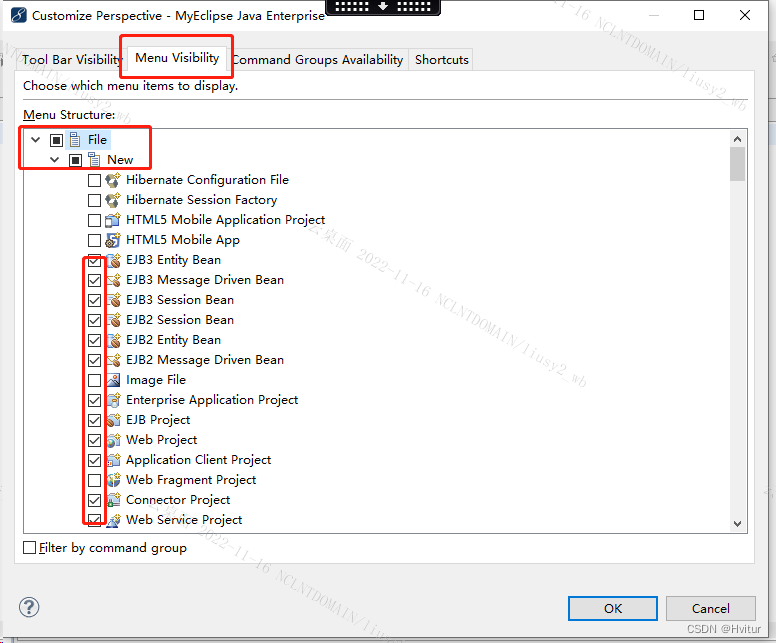Uncheck the EJB2 Entity Bean checkbox
Image resolution: width=776 pixels, height=643 pixels.
(x=94, y=340)
